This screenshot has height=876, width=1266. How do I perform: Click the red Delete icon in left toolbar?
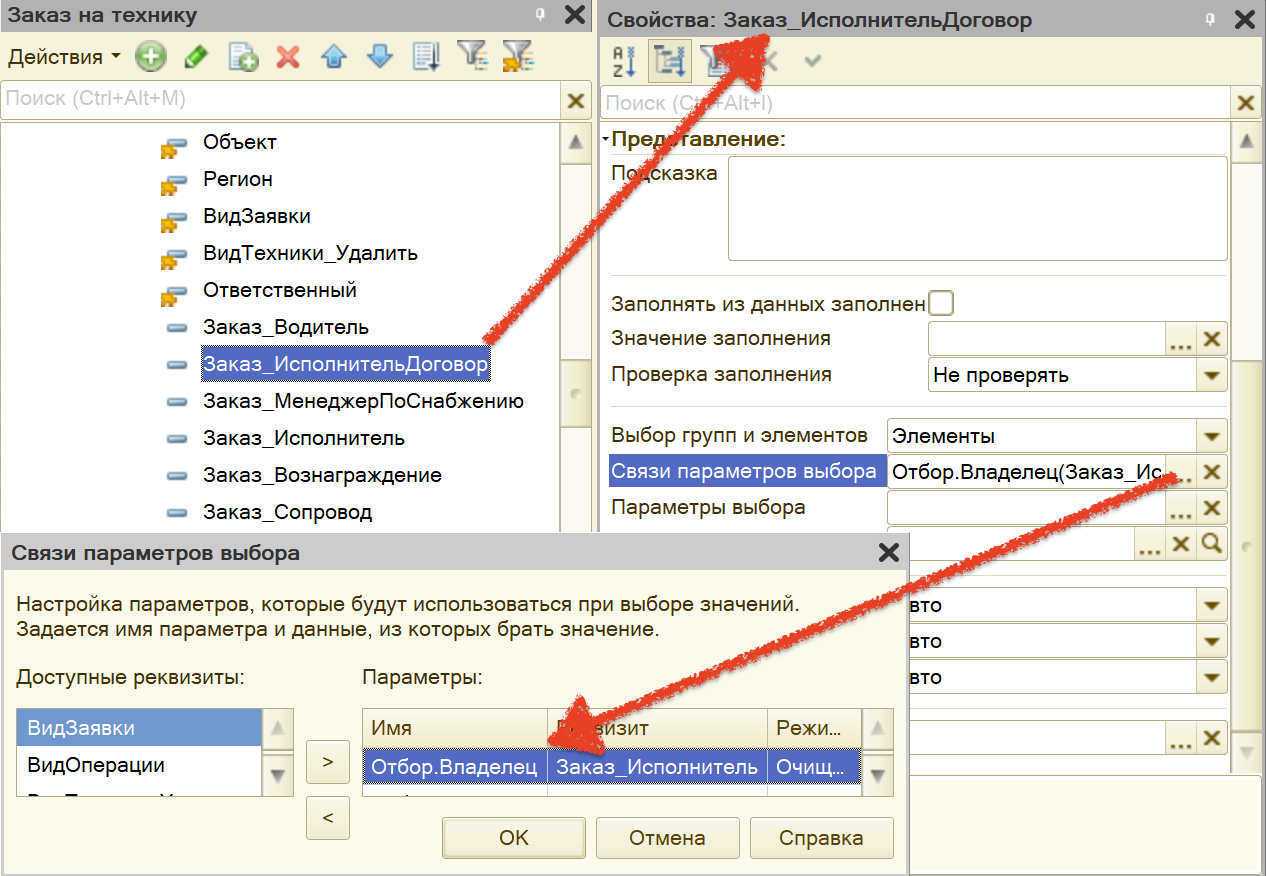[x=288, y=57]
